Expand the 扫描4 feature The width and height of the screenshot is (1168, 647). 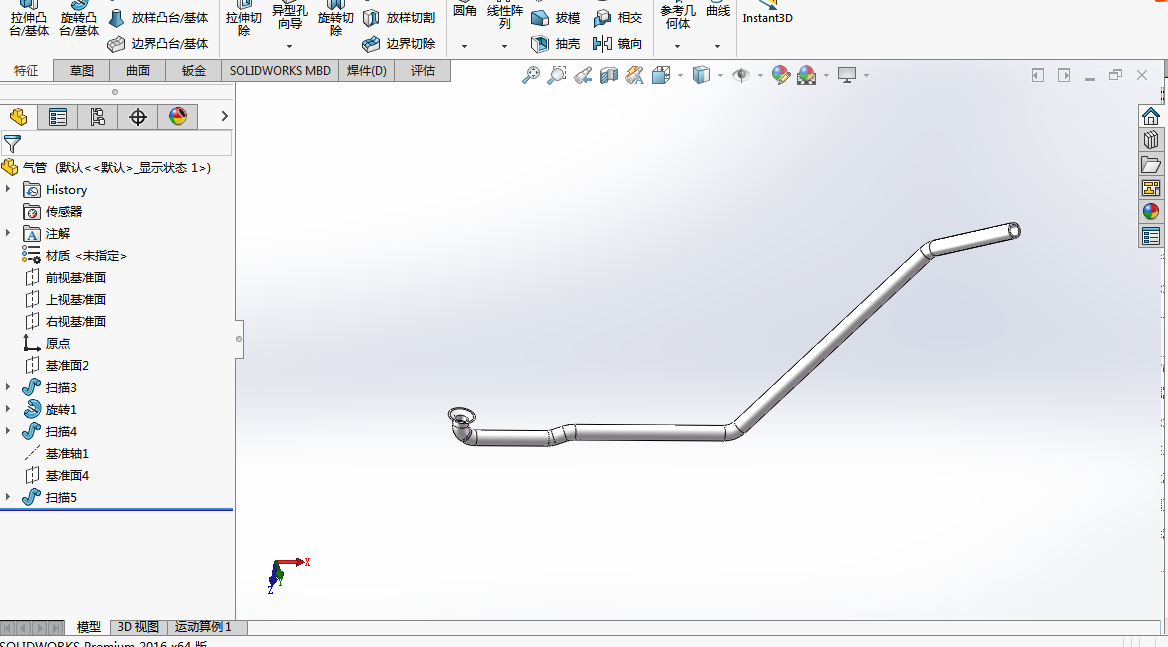[x=8, y=431]
